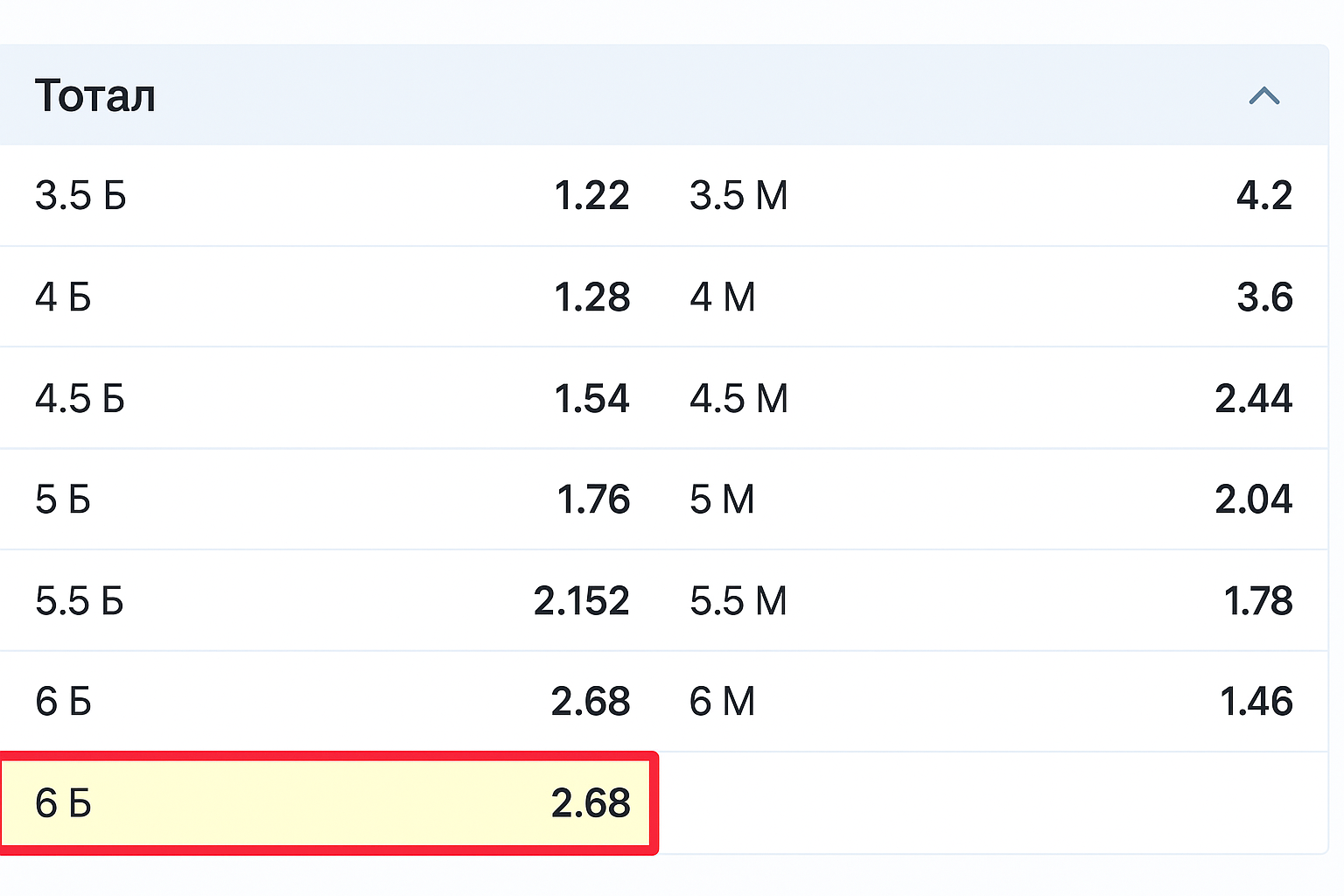Image resolution: width=1344 pixels, height=896 pixels.
Task: Click the Тотал header title
Action: [x=95, y=95]
